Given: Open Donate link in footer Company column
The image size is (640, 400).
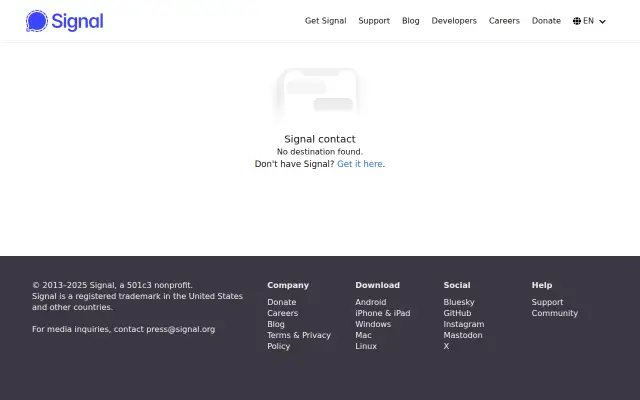Looking at the screenshot, I should tap(282, 302).
